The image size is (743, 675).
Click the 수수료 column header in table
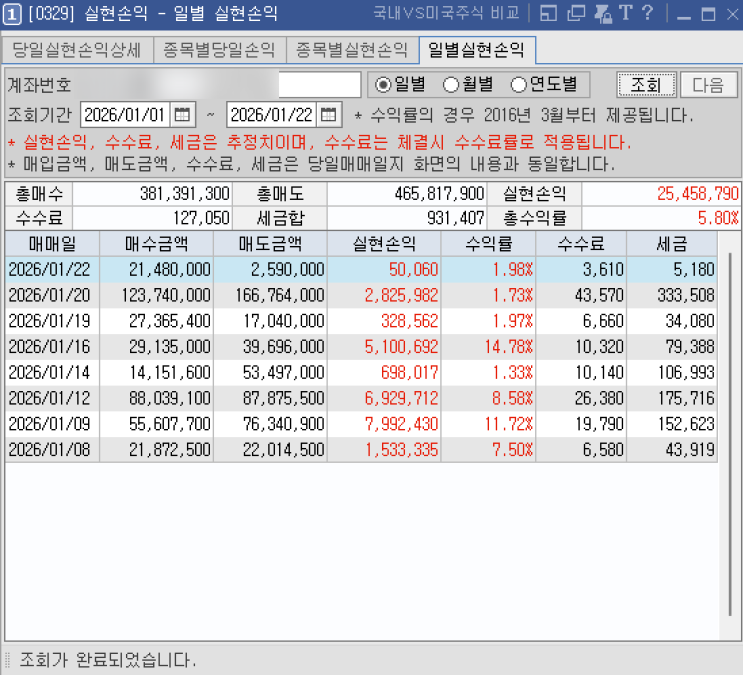coord(581,244)
